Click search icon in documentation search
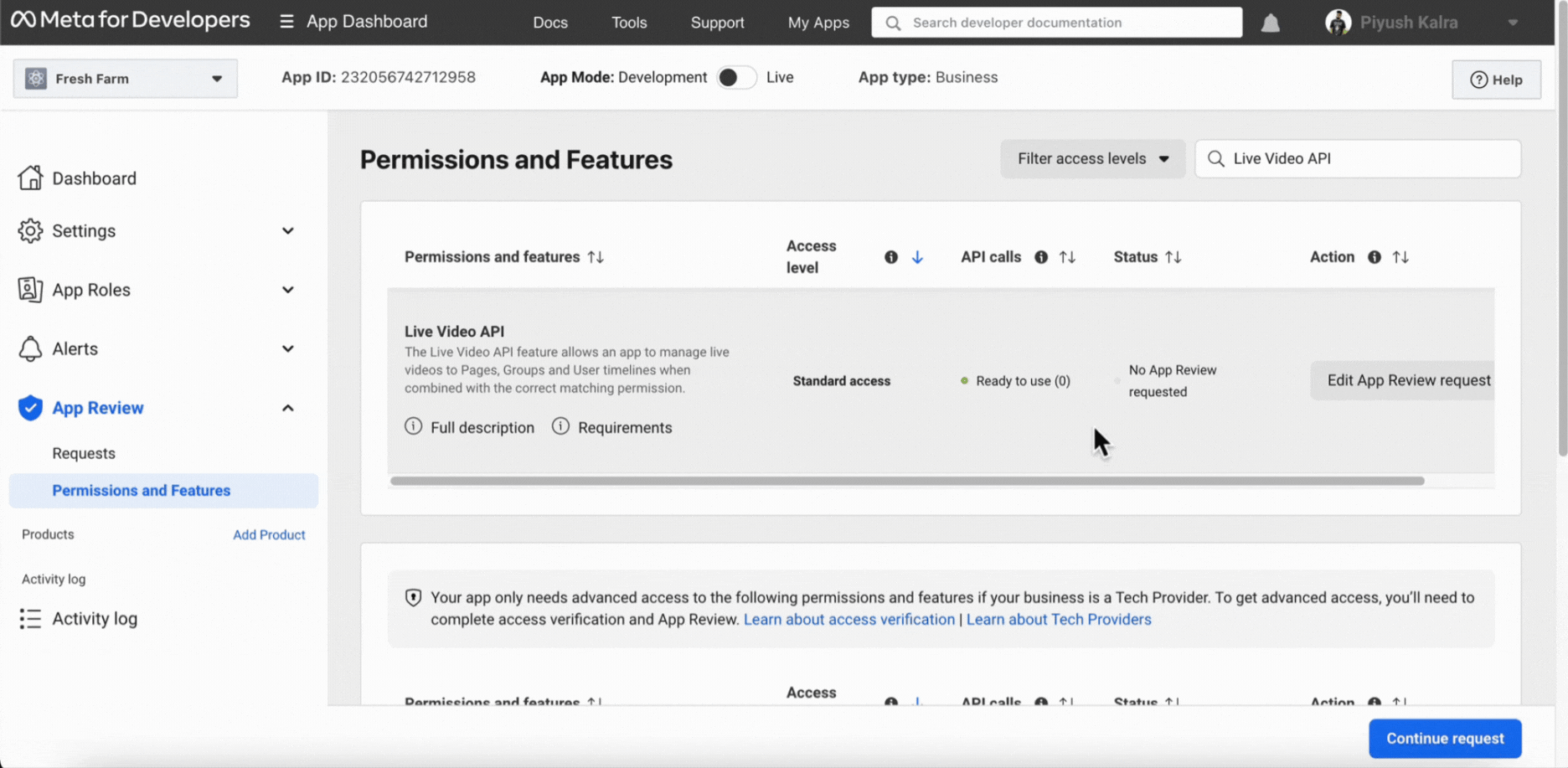 click(x=893, y=23)
